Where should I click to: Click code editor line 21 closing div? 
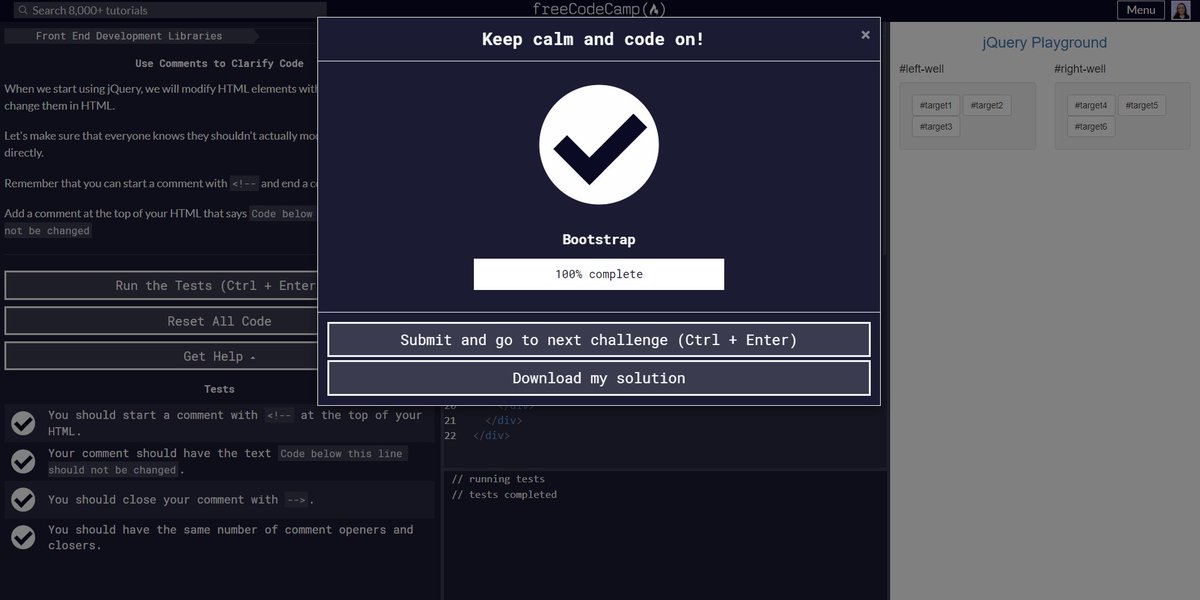coord(503,421)
